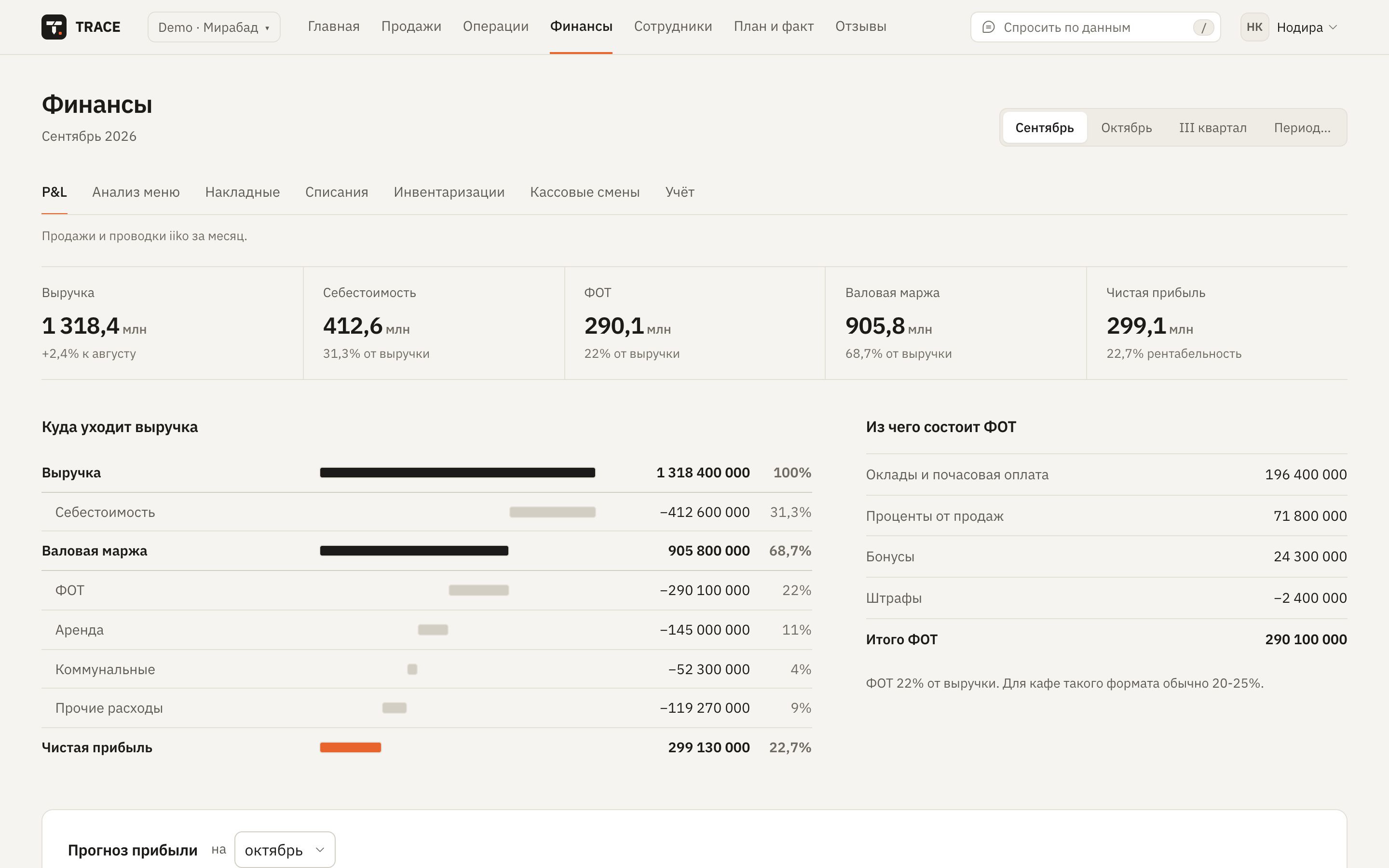1389x868 pixels.
Task: Click the −412 600 000 Себестоимость value
Action: pos(704,512)
